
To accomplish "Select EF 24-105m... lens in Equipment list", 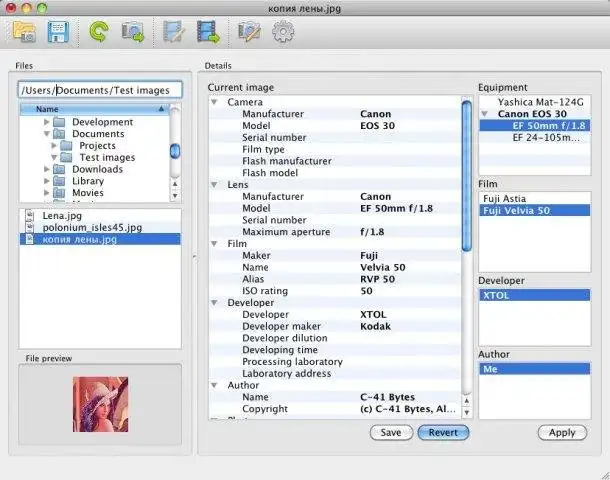I will click(535, 137).
